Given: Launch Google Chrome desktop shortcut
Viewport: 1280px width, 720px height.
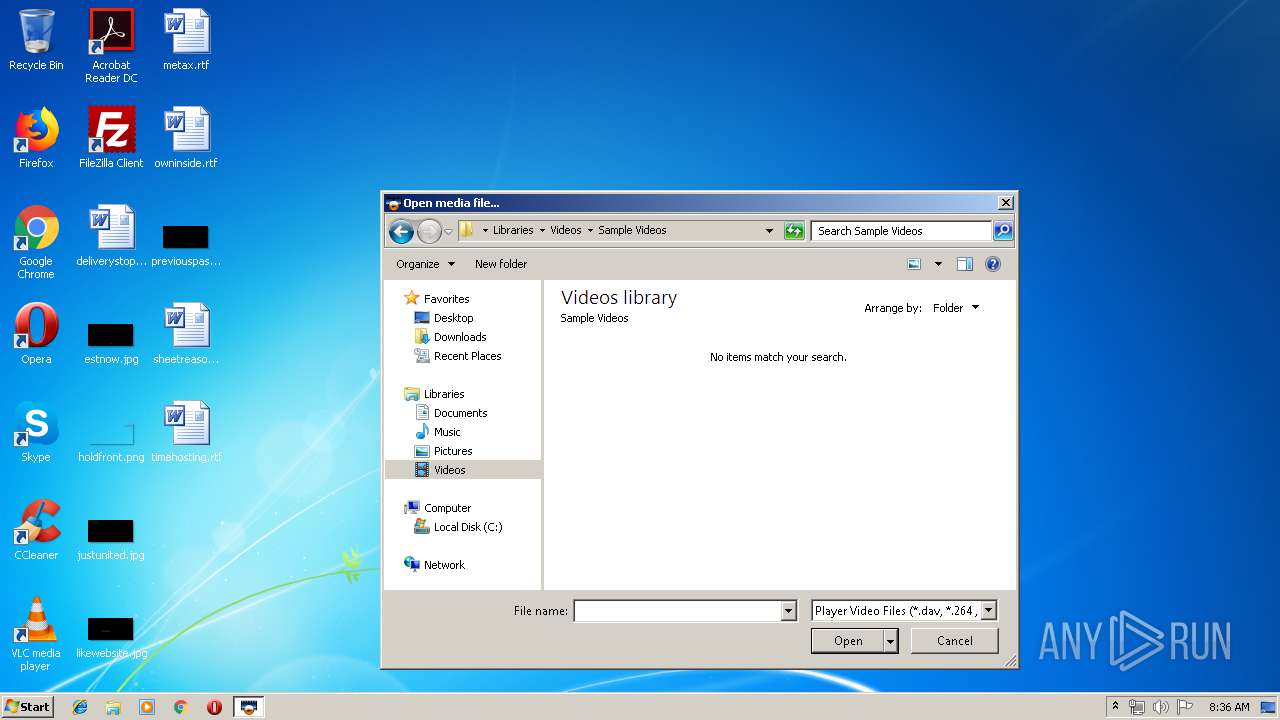Looking at the screenshot, I should (x=36, y=242).
